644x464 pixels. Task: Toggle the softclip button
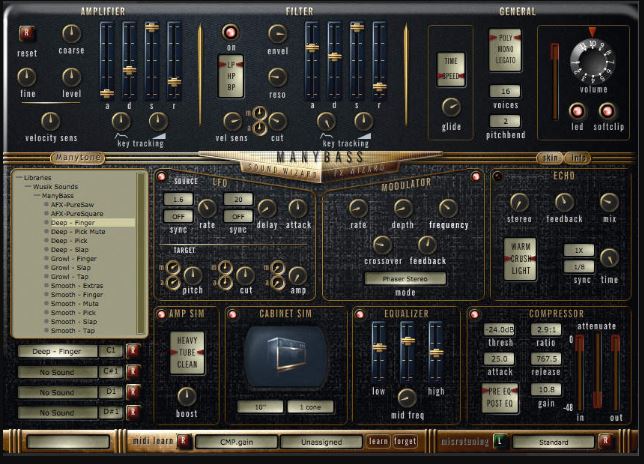607,111
